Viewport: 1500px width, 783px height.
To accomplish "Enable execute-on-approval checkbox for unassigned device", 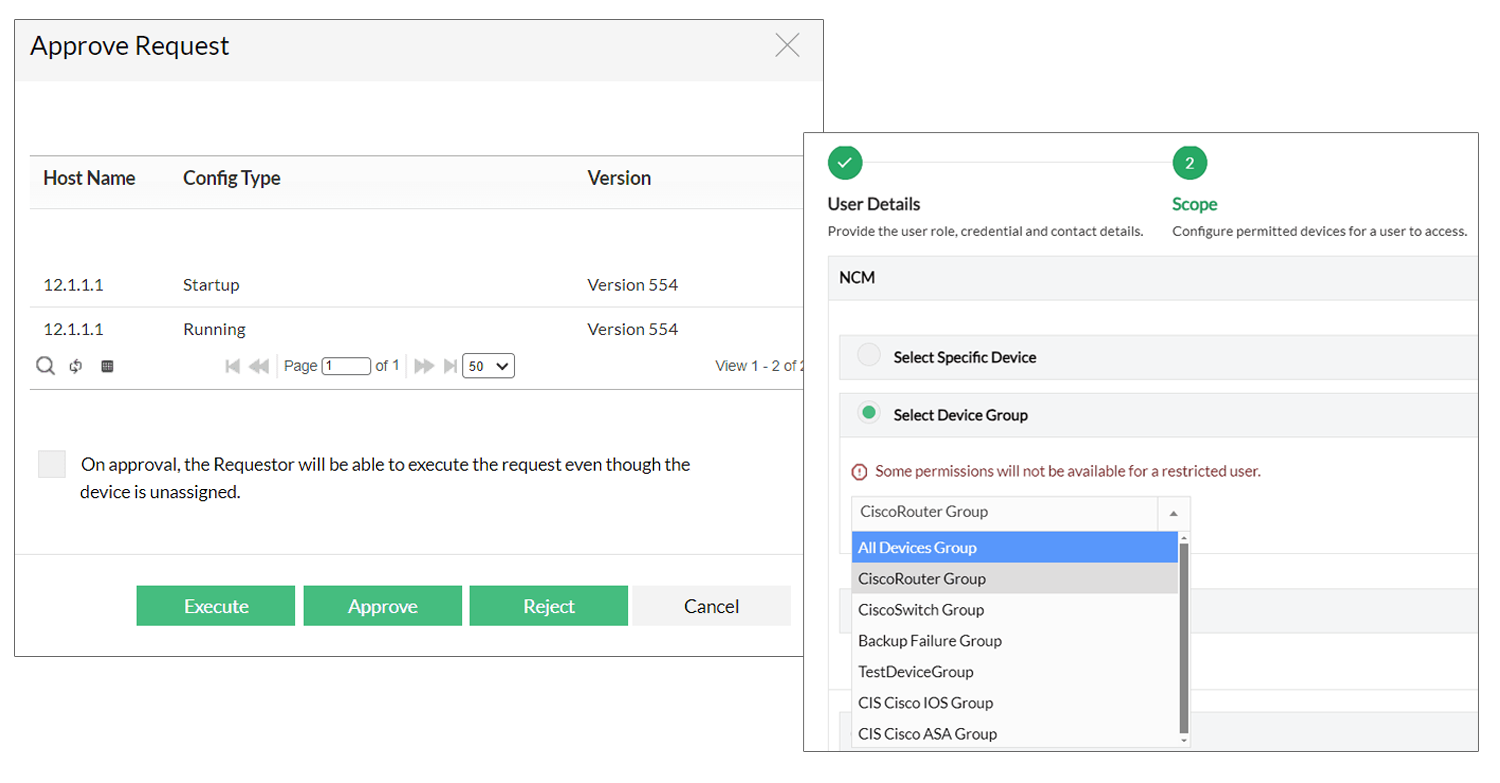I will click(x=52, y=464).
